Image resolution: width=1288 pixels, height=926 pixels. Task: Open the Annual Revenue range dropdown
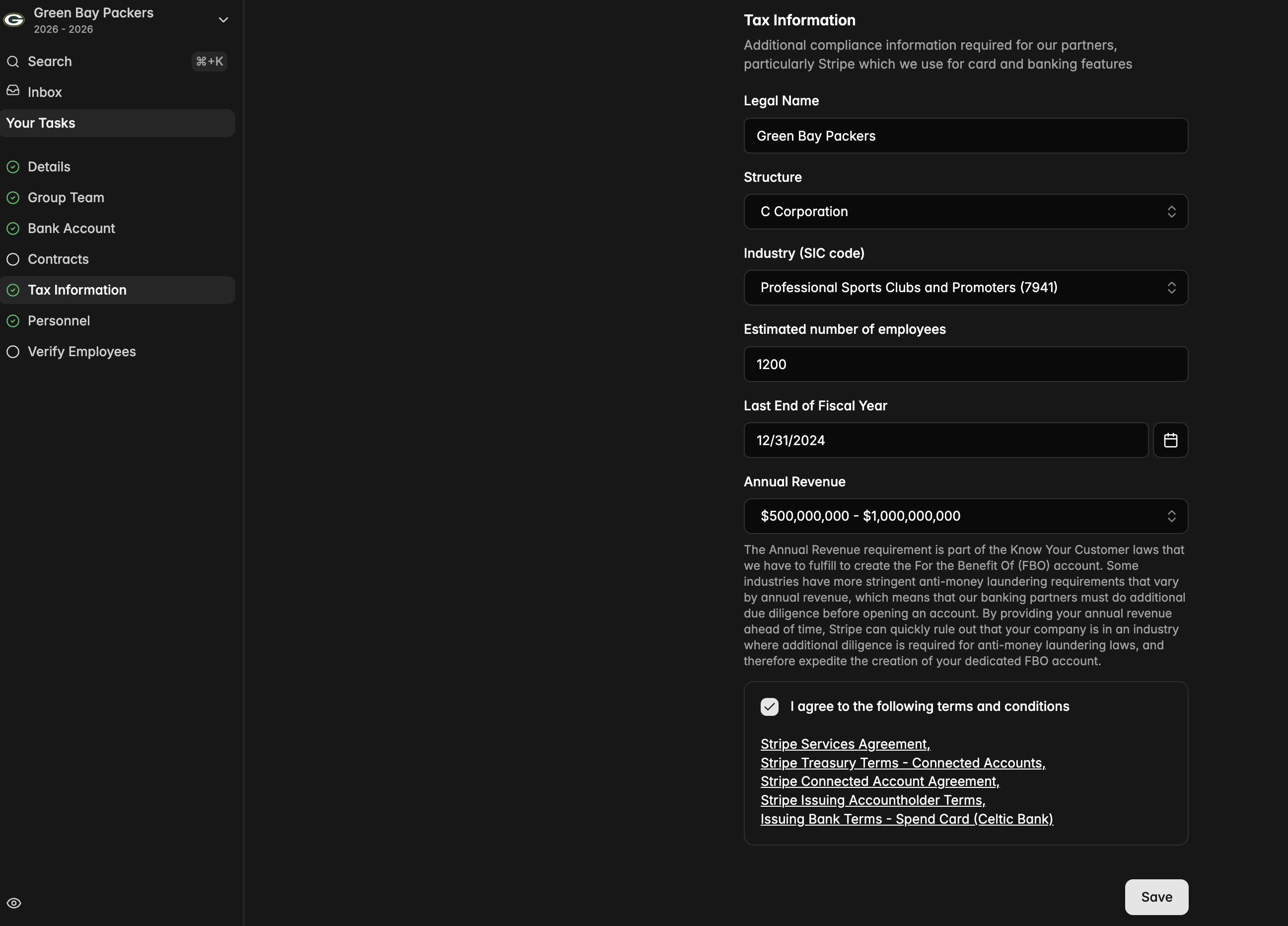[965, 516]
